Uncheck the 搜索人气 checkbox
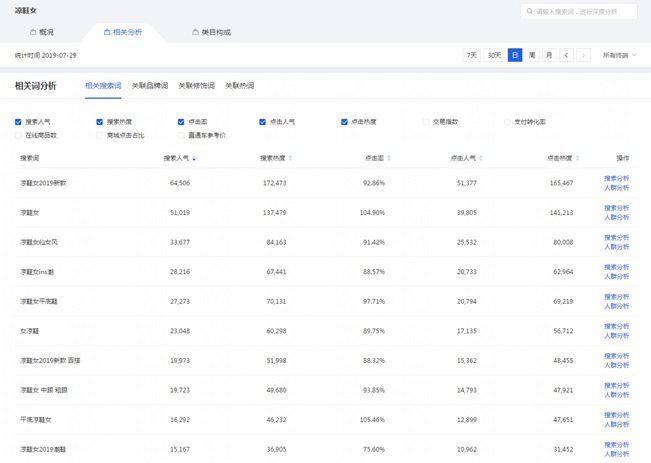This screenshot has width=651, height=463. click(18, 122)
